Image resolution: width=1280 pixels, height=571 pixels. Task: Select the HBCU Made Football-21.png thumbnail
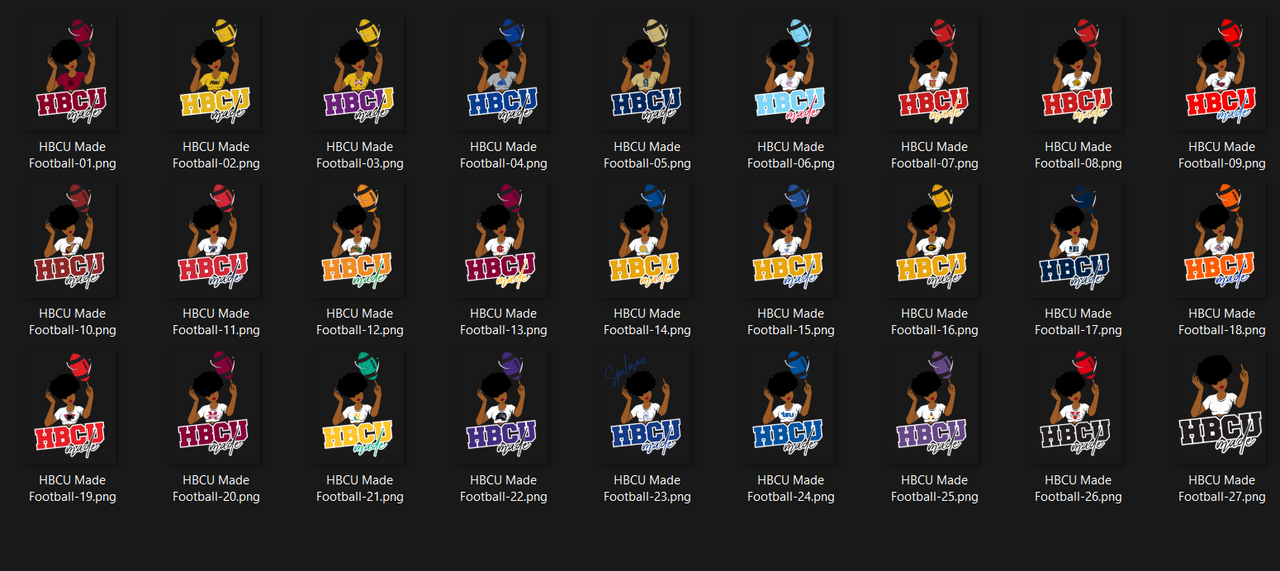point(360,406)
